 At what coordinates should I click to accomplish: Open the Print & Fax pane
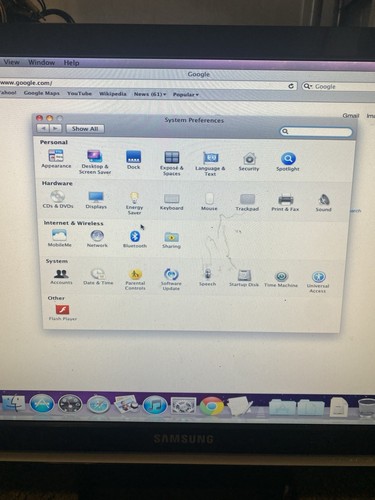coord(285,203)
